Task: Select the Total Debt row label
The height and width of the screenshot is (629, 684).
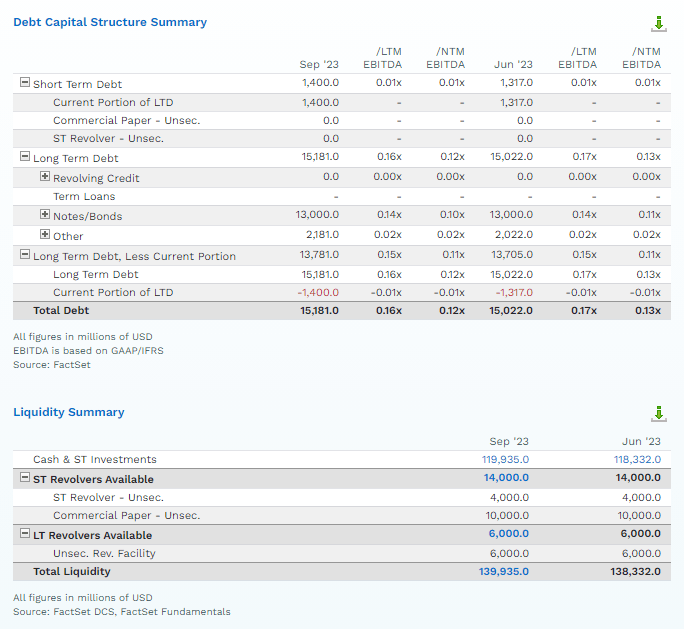Action: click(x=62, y=311)
